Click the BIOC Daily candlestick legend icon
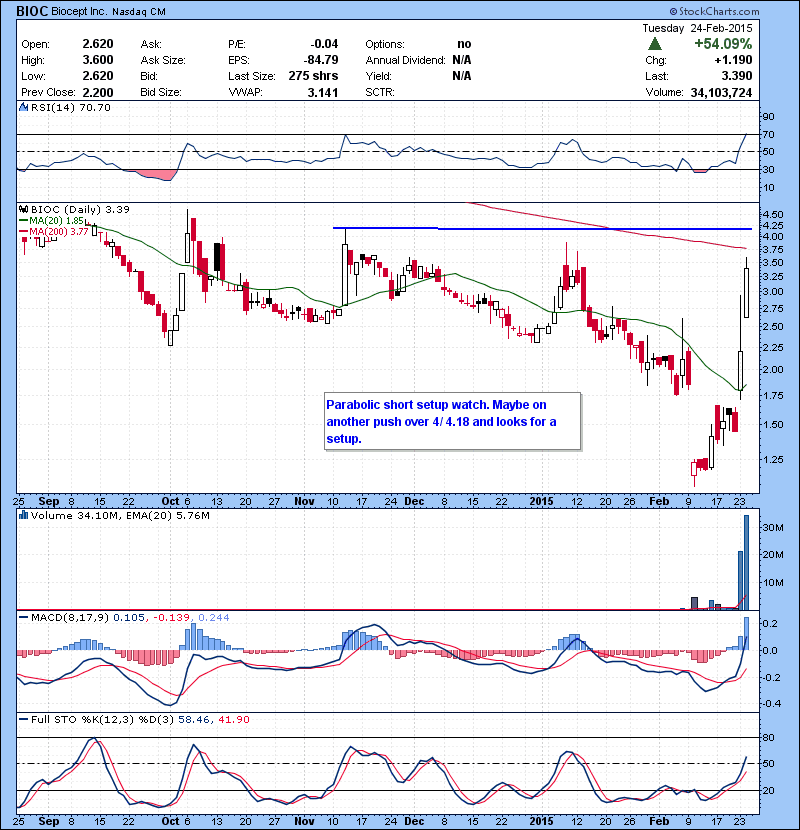This screenshot has height=830, width=800. [23, 210]
